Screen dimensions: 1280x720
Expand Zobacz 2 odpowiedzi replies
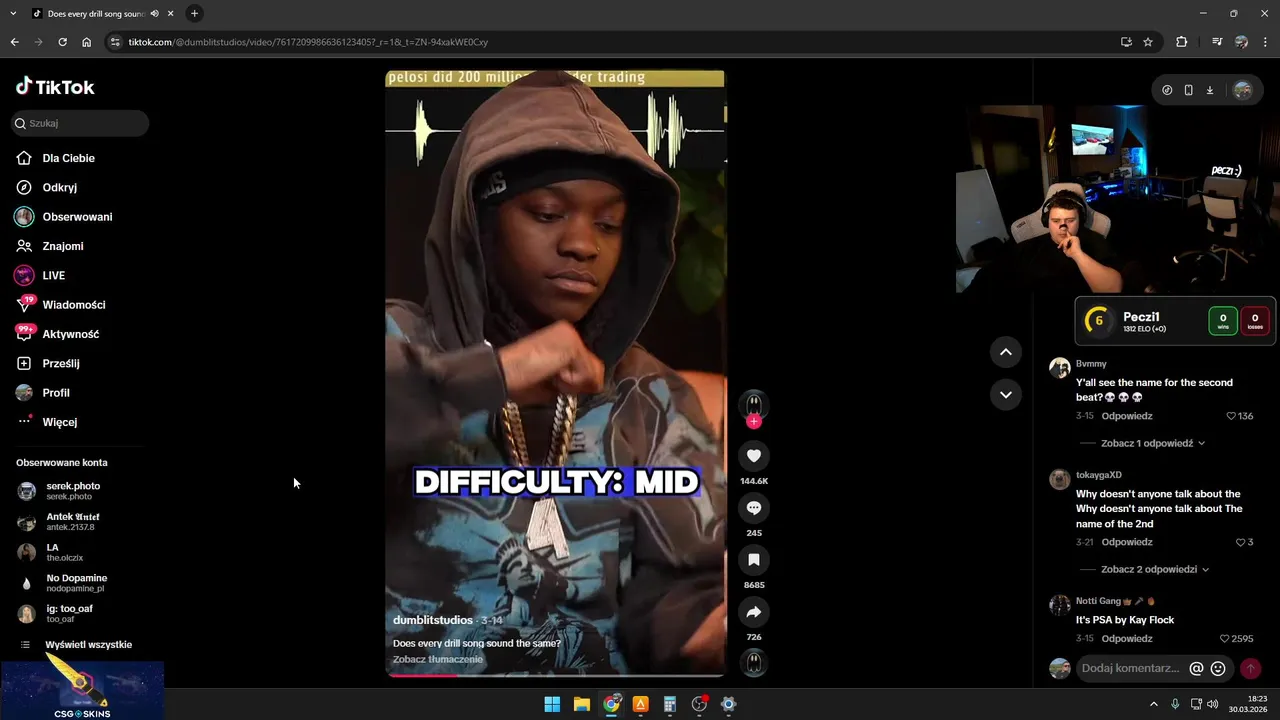point(1155,569)
